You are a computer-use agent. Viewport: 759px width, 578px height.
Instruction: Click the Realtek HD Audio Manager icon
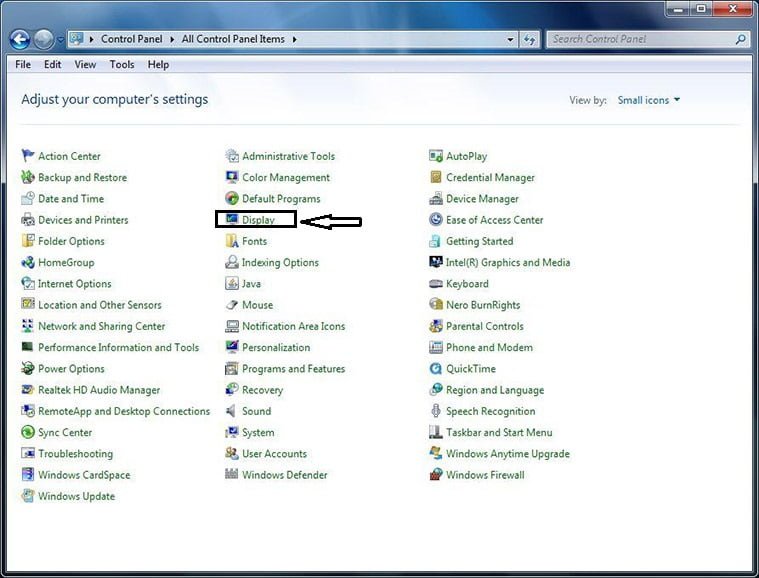(28, 390)
